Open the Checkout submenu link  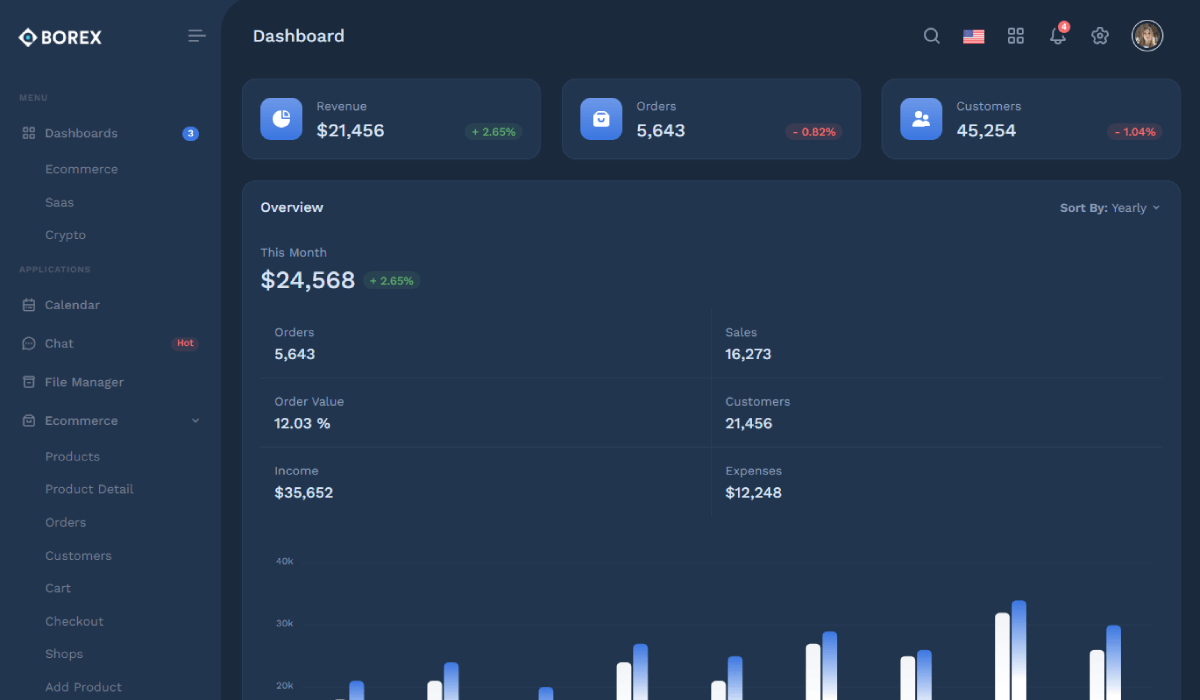[74, 621]
